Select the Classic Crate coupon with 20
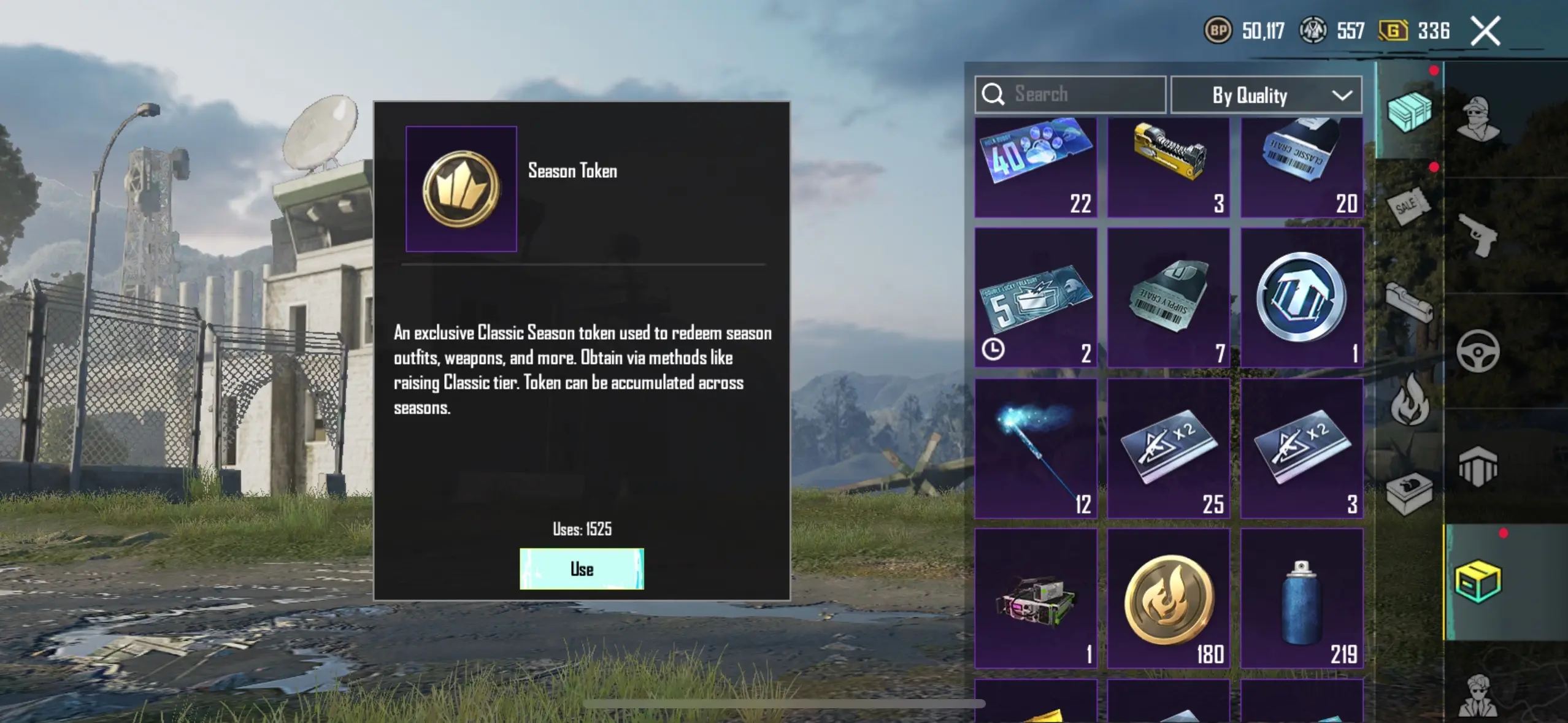Viewport: 1568px width, 723px height. click(x=1302, y=167)
